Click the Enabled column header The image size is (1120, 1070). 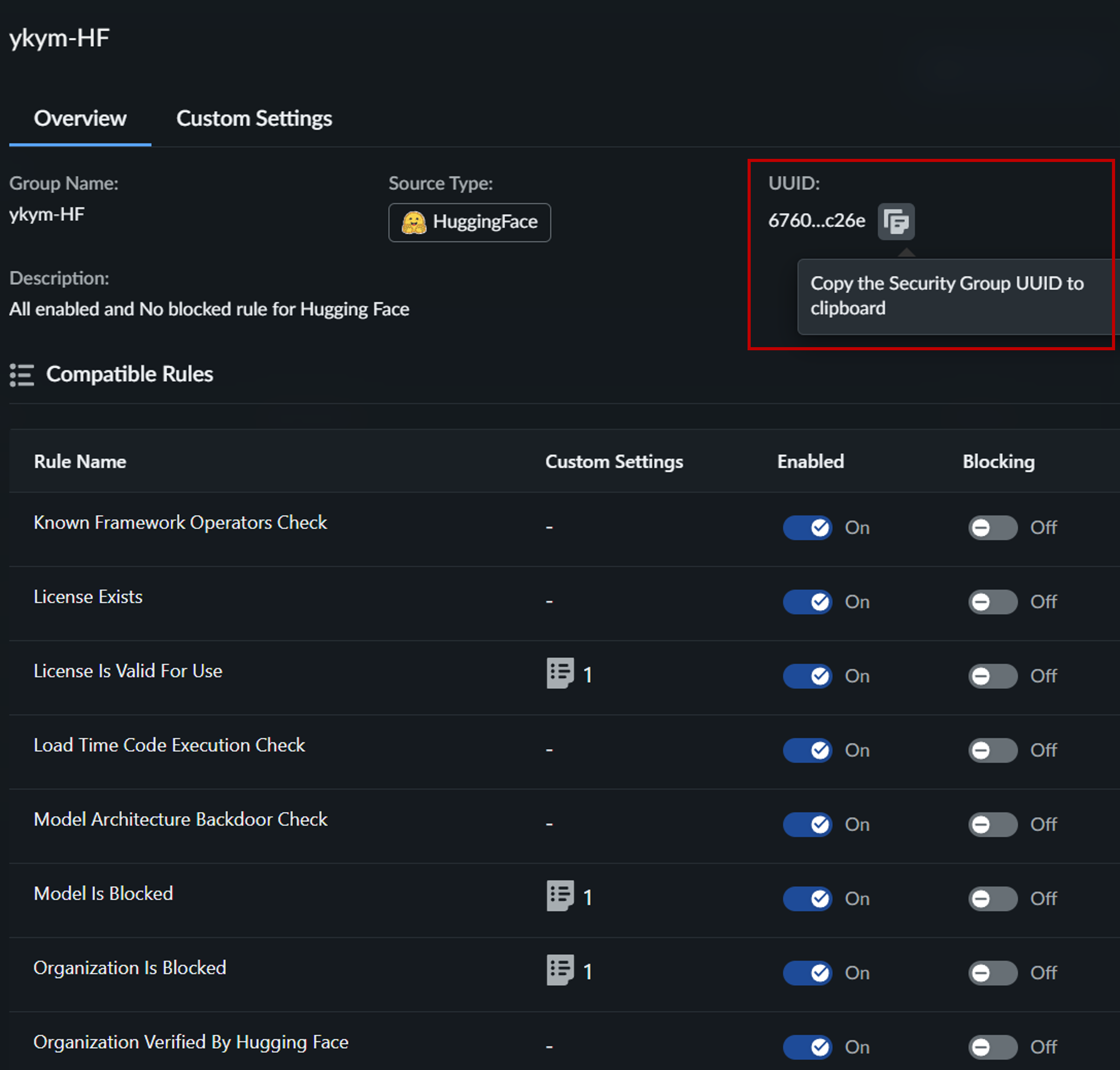coord(810,461)
